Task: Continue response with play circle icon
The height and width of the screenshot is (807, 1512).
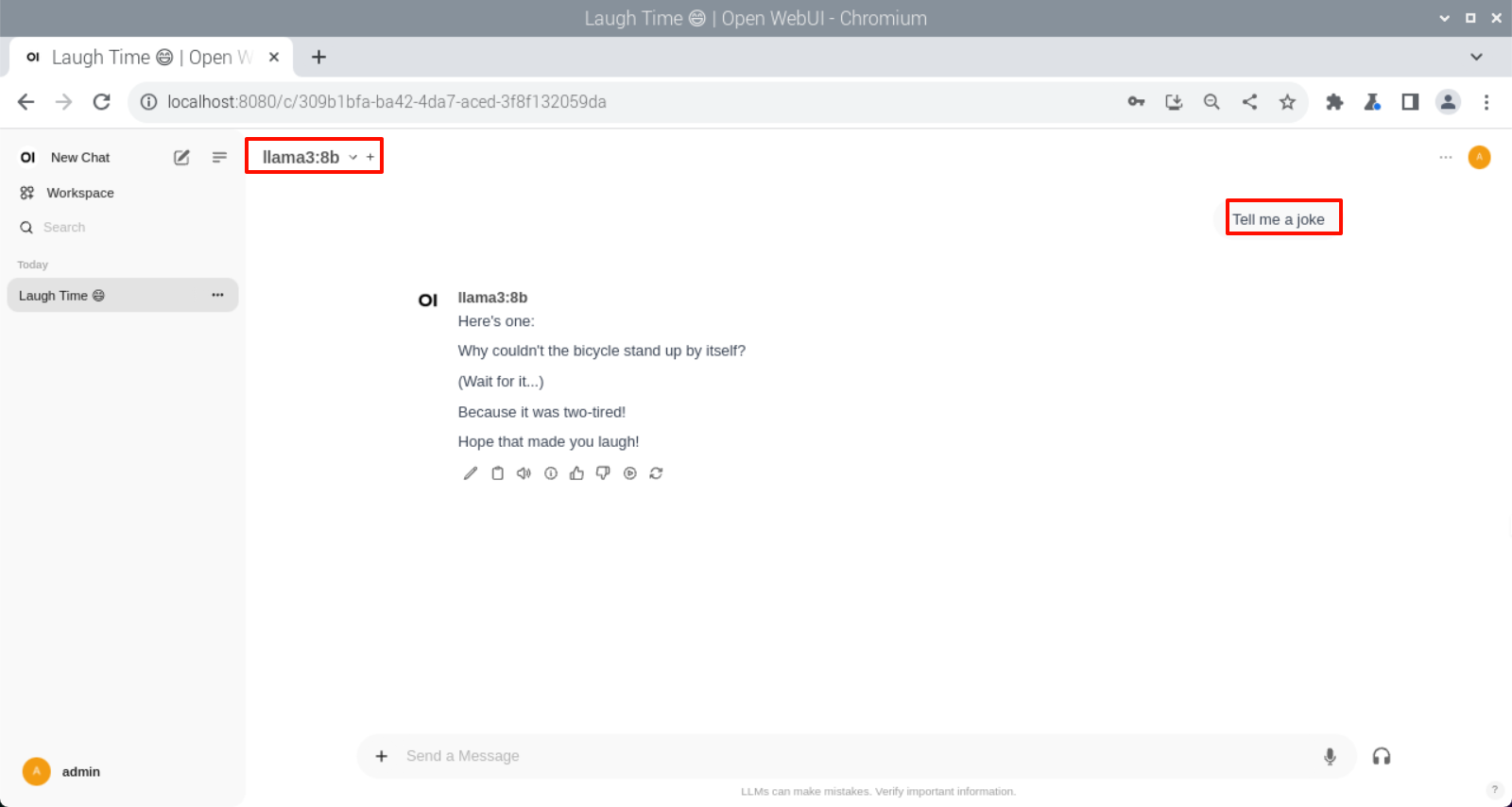Action: coord(629,473)
